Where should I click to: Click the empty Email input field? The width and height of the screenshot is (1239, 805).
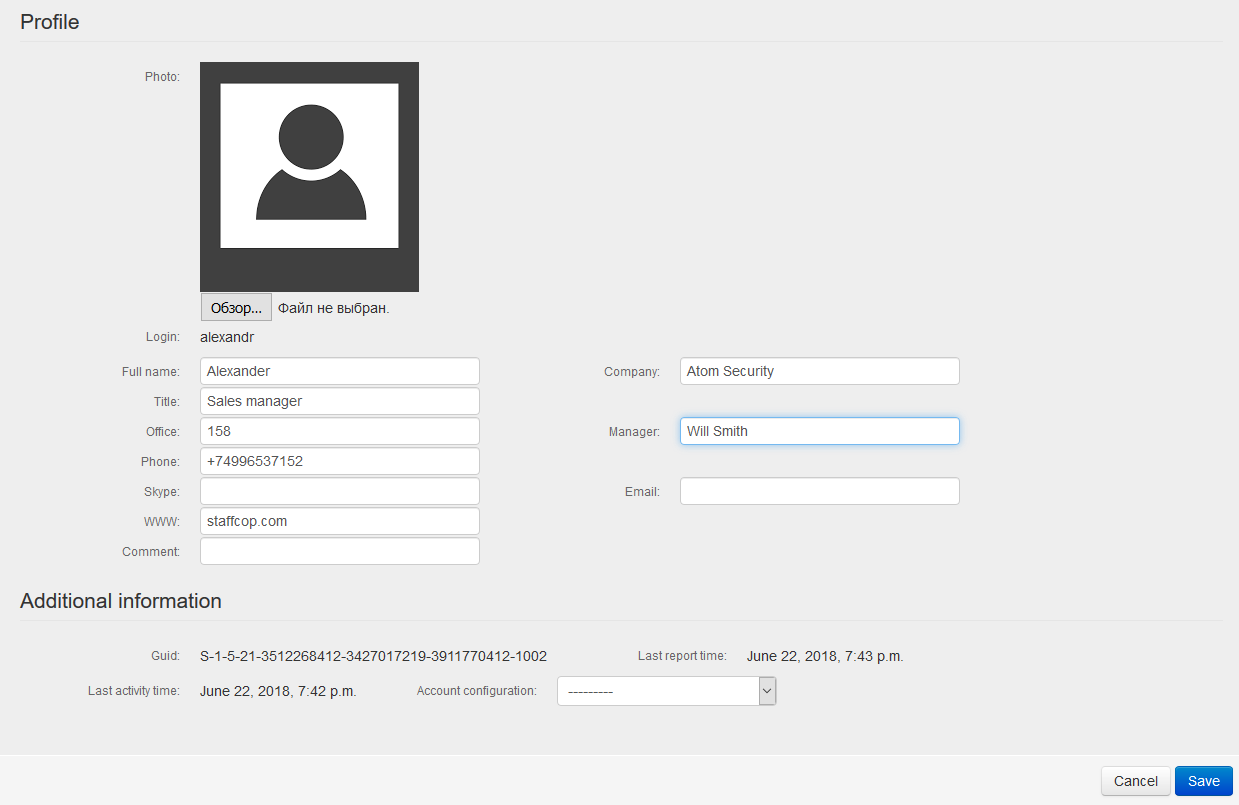click(x=819, y=491)
